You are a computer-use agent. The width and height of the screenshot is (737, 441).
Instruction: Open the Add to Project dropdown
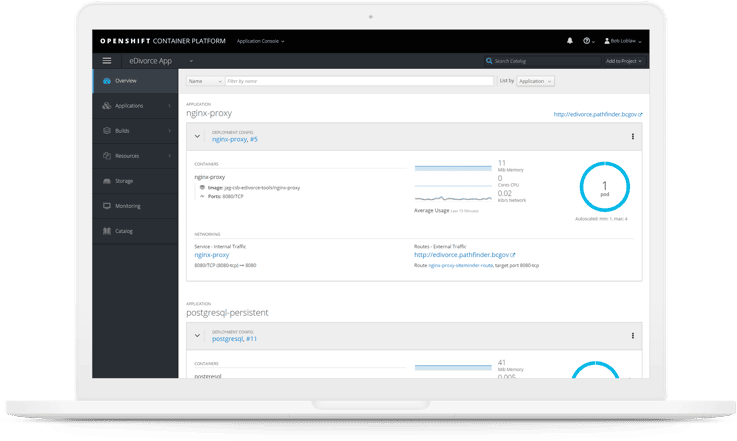click(624, 61)
